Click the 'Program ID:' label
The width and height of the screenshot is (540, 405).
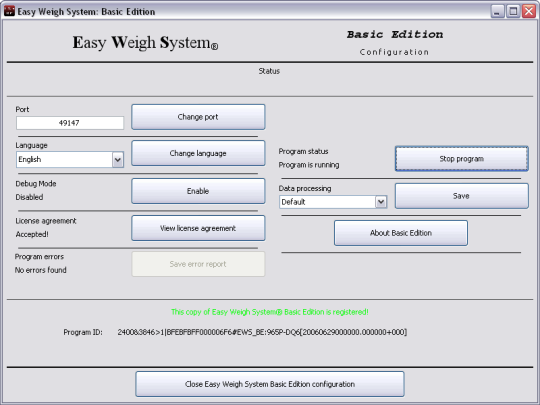[x=83, y=332]
